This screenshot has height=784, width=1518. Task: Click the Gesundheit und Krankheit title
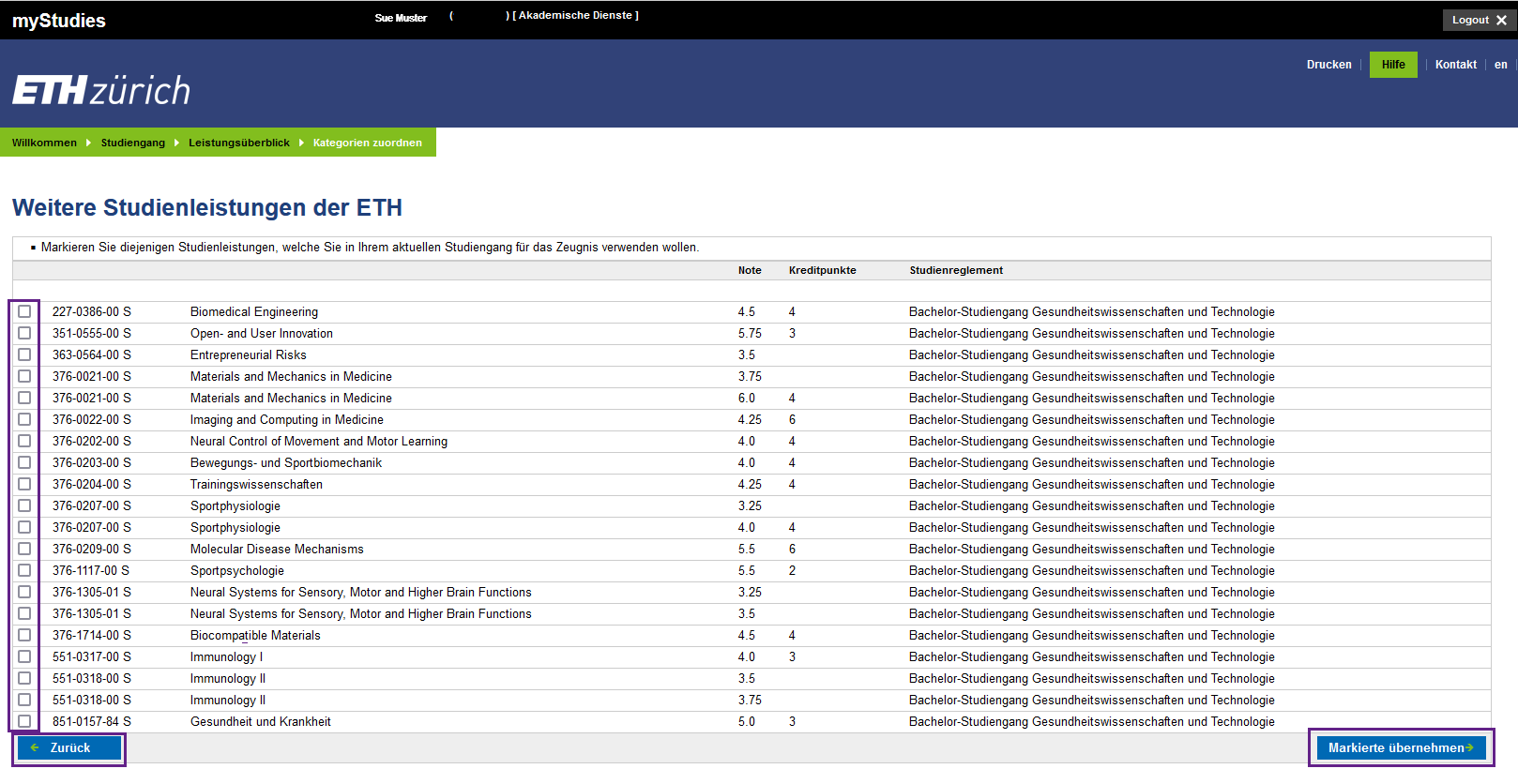pos(261,721)
